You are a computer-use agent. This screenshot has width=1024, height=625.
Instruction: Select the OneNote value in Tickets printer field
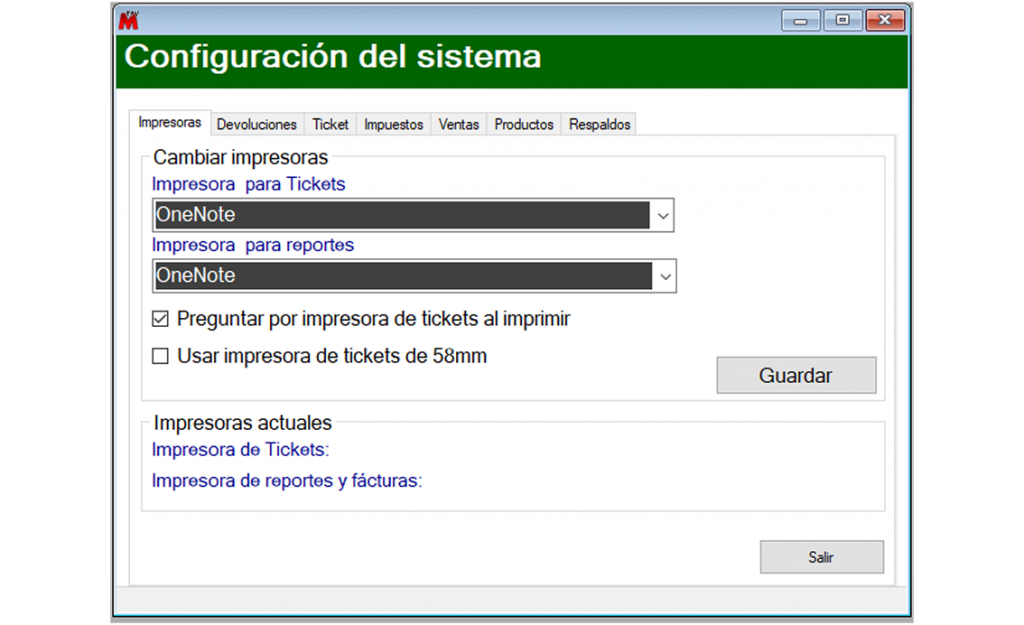coord(402,215)
